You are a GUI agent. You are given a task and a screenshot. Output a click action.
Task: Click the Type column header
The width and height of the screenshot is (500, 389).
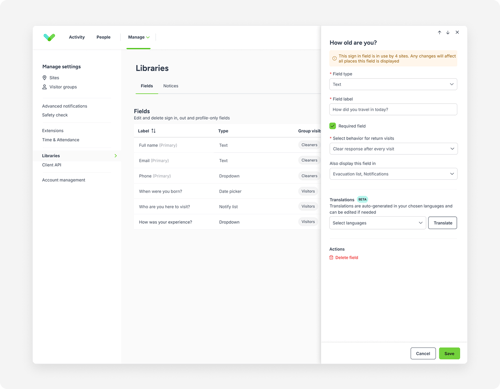(223, 131)
